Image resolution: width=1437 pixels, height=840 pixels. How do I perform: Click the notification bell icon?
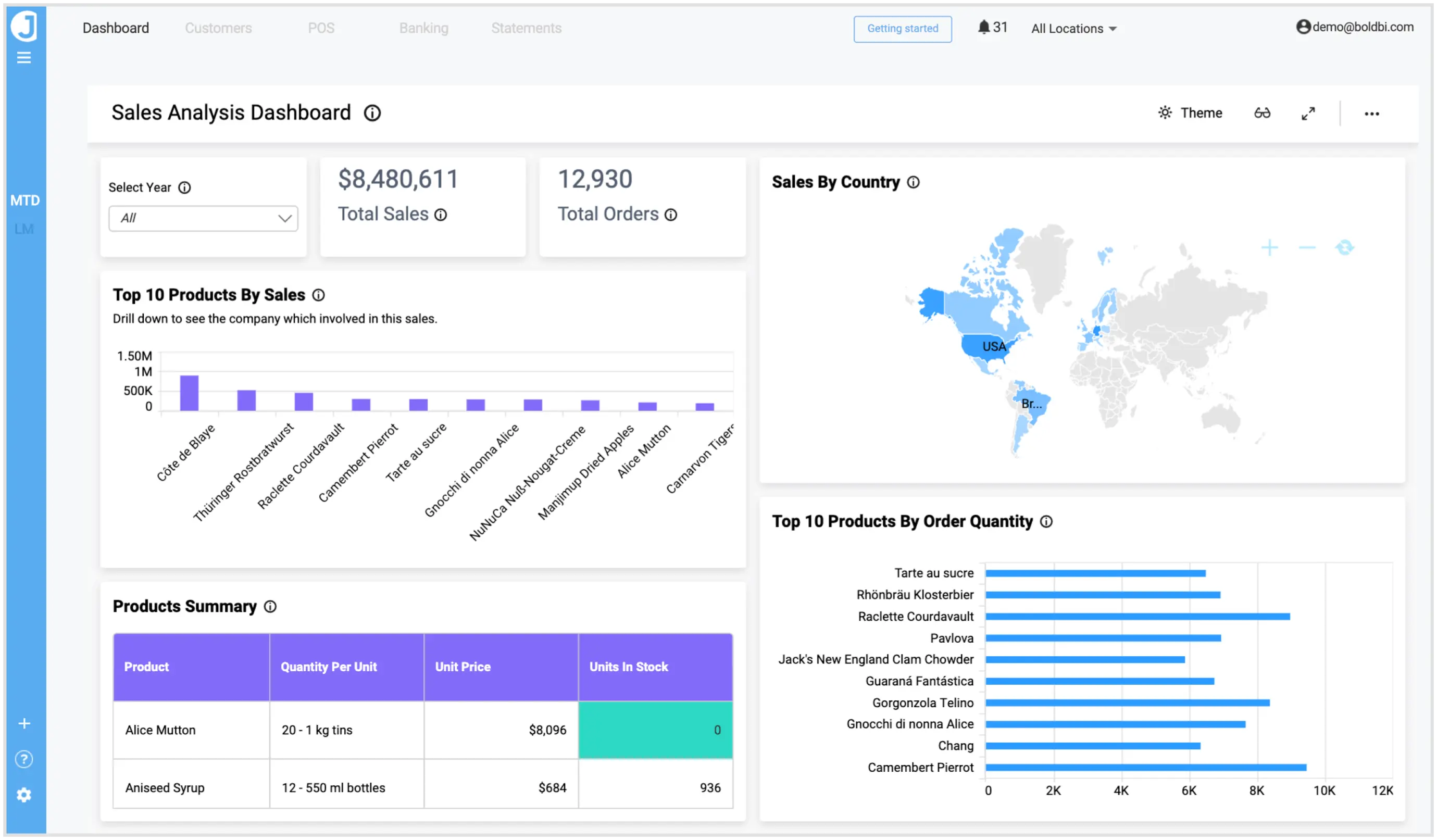click(983, 28)
